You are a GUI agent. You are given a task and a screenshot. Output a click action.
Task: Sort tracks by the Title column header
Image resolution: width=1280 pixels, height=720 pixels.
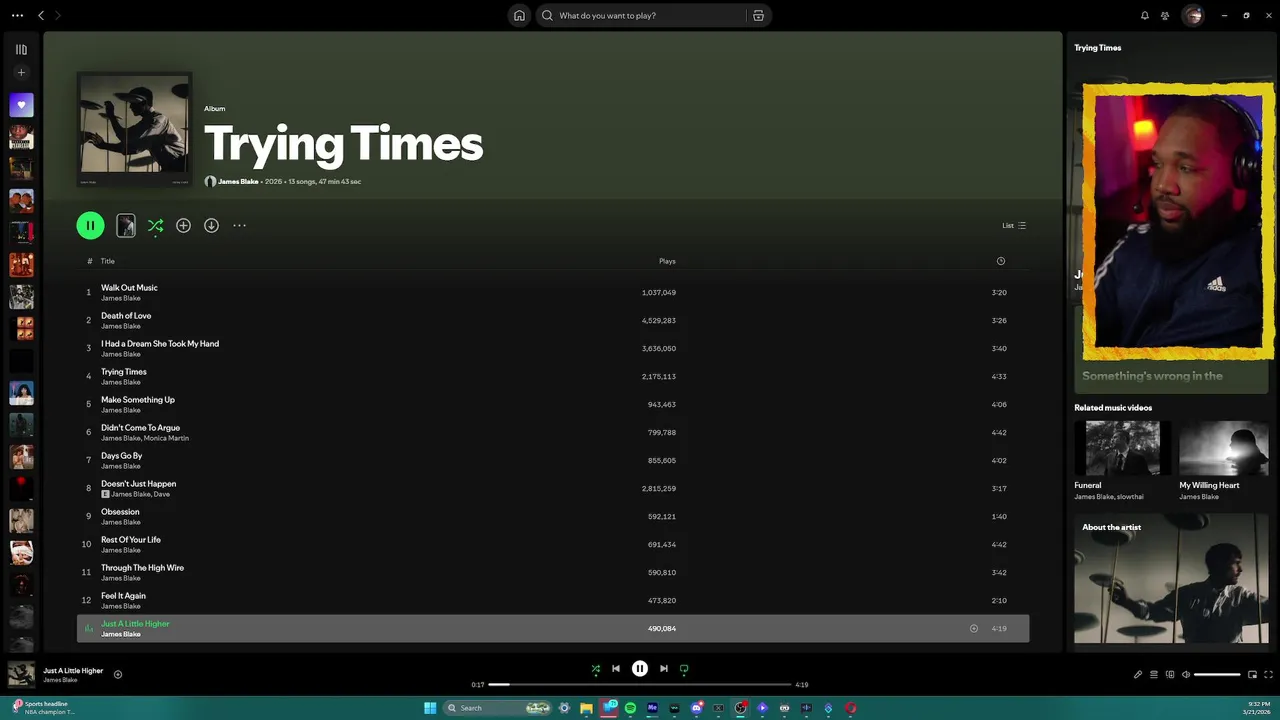pyautogui.click(x=107, y=261)
